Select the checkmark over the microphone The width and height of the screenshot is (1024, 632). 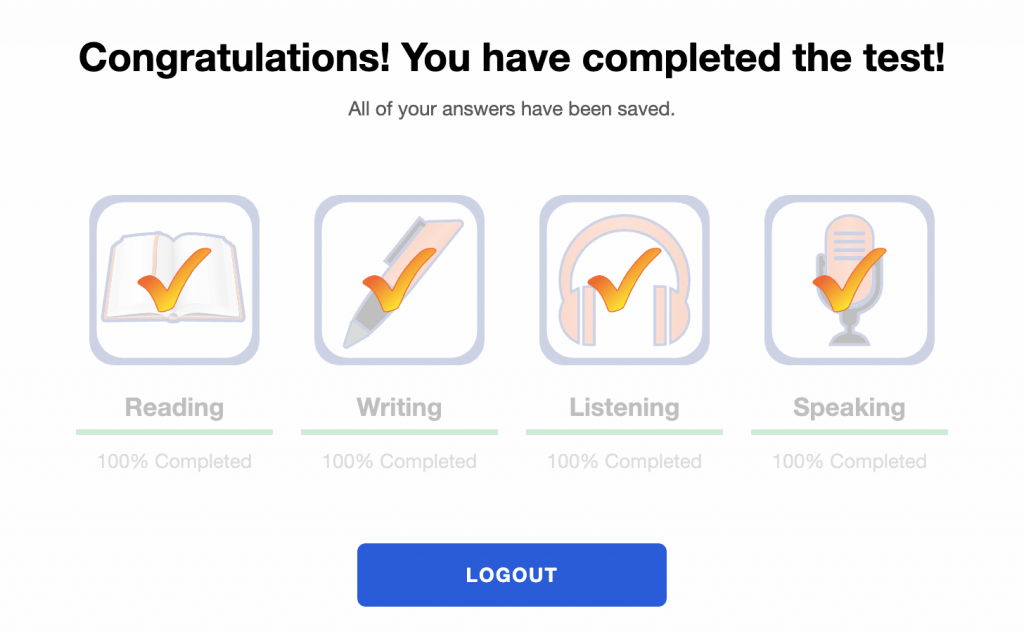(849, 279)
